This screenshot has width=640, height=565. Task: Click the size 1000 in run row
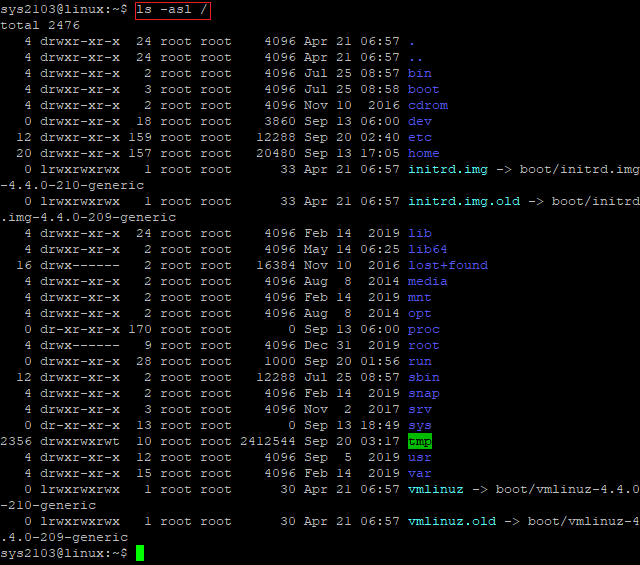(x=280, y=361)
